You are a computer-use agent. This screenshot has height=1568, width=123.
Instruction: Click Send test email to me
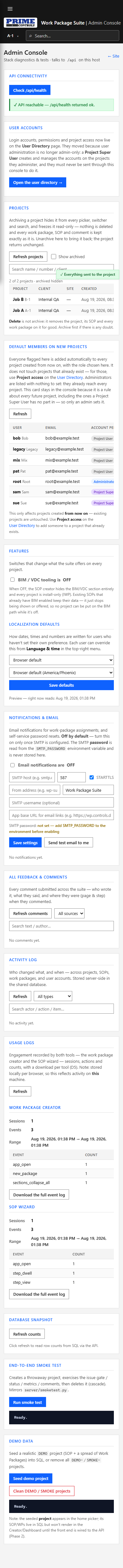(68, 842)
